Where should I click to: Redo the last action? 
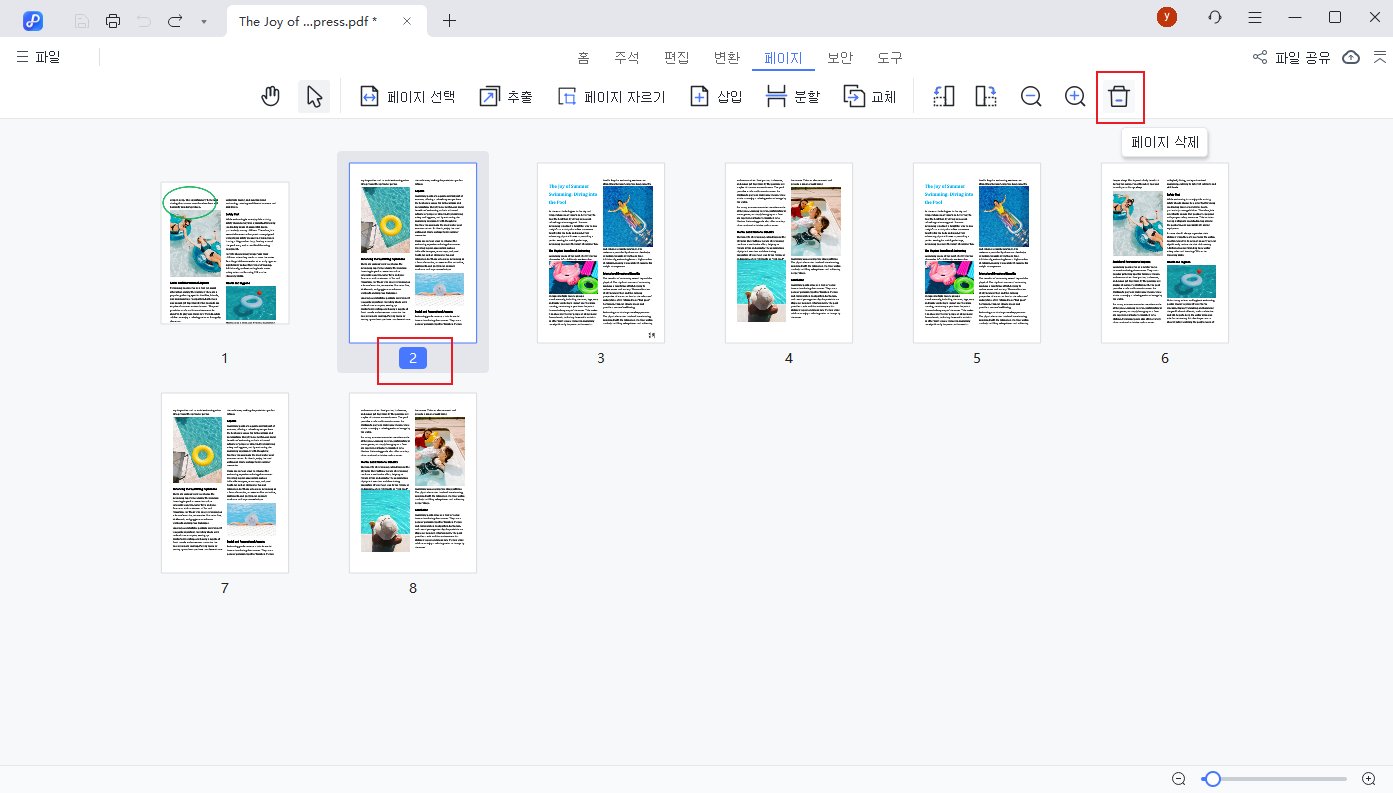click(x=175, y=20)
